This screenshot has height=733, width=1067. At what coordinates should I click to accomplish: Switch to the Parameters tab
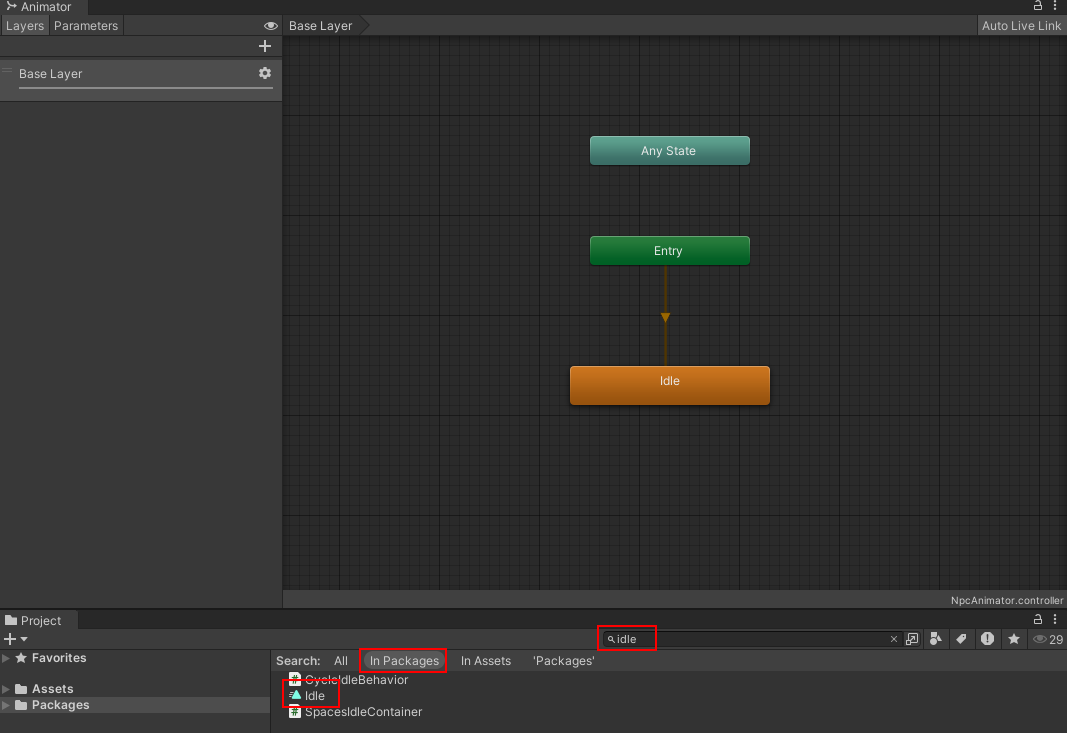click(86, 25)
